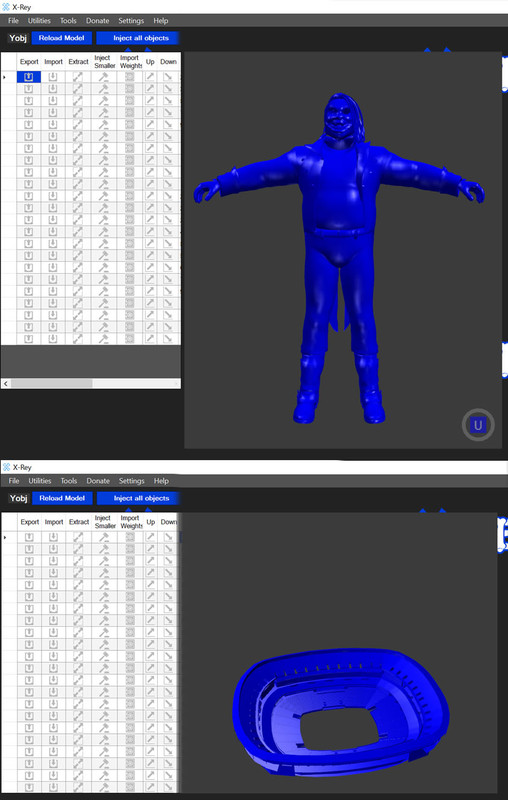This screenshot has width=508, height=800.
Task: Open the Utilities menu in the wrestler window
Action: pos(39,21)
